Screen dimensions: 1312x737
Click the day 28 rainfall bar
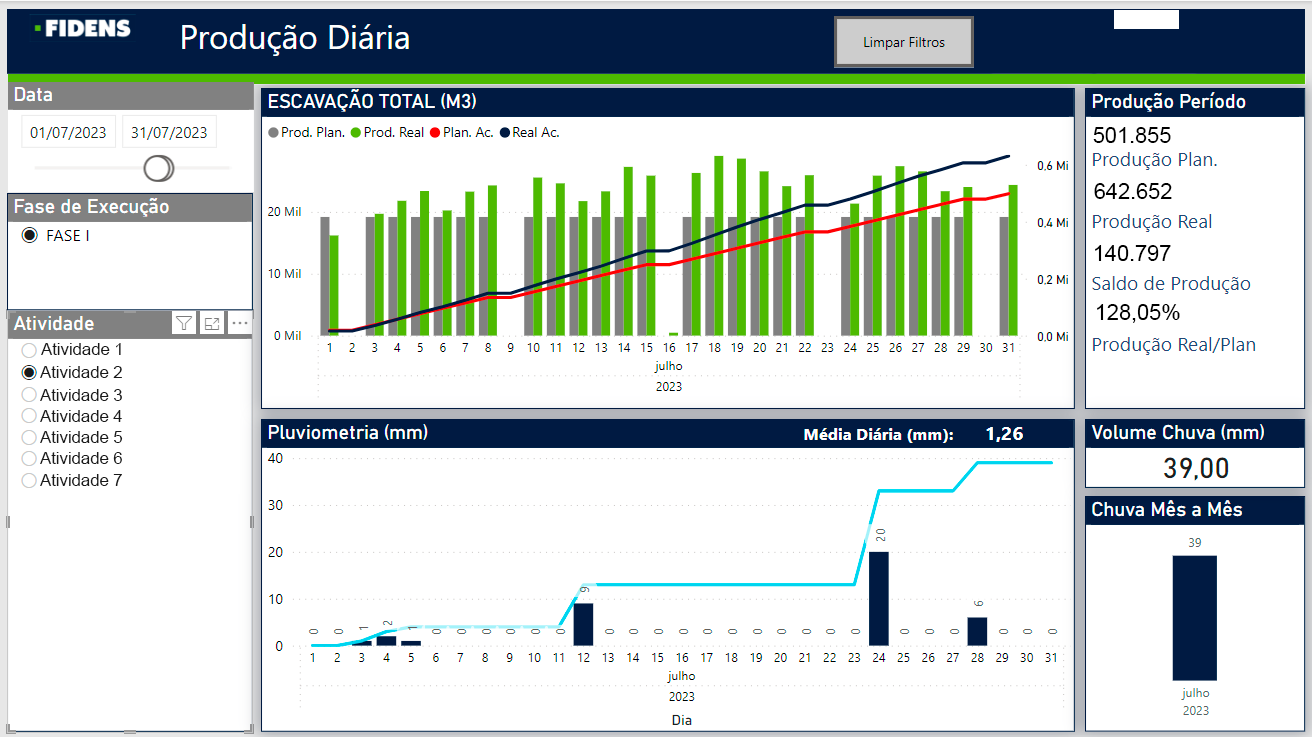point(977,631)
